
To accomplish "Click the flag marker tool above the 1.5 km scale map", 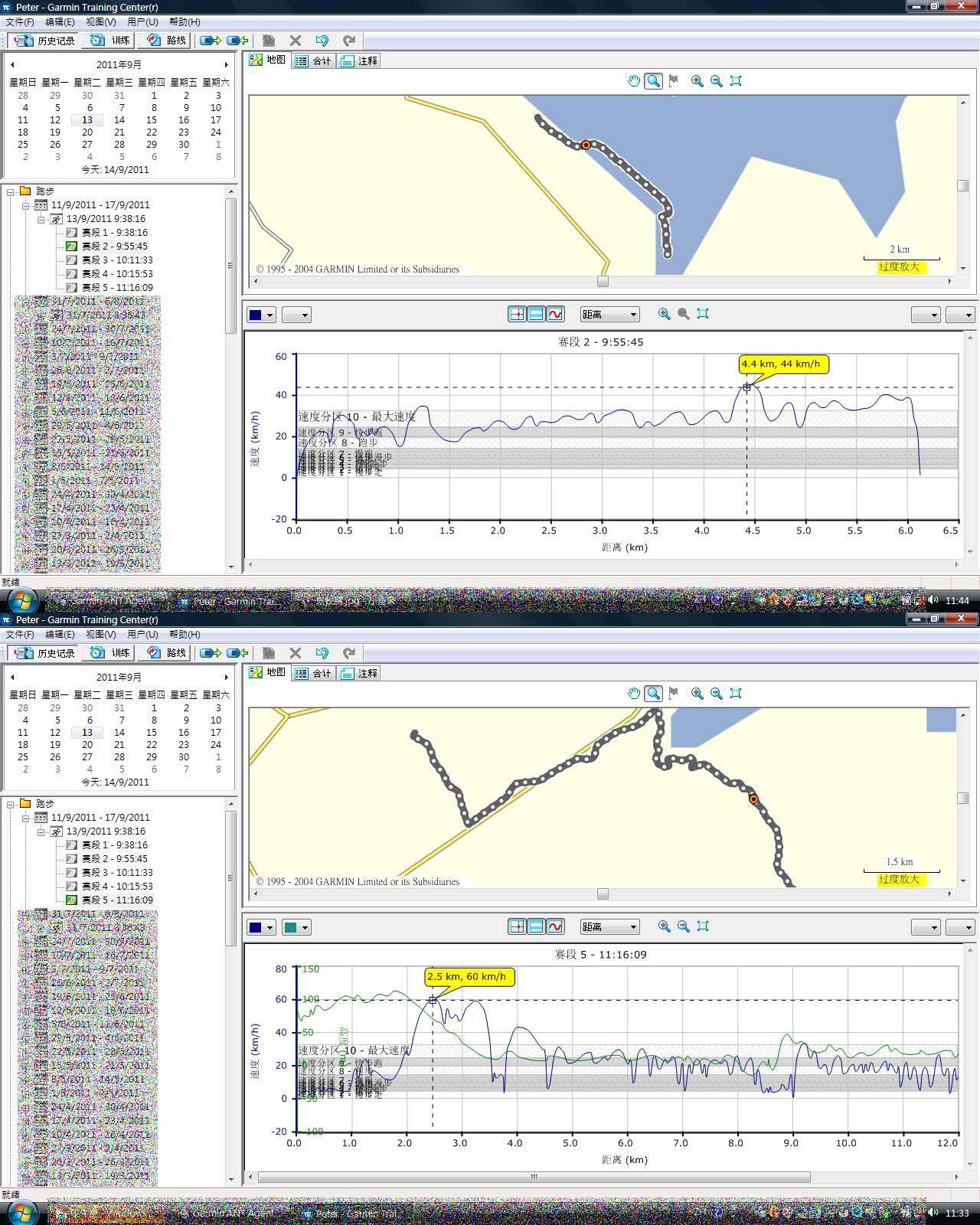I will tap(673, 693).
